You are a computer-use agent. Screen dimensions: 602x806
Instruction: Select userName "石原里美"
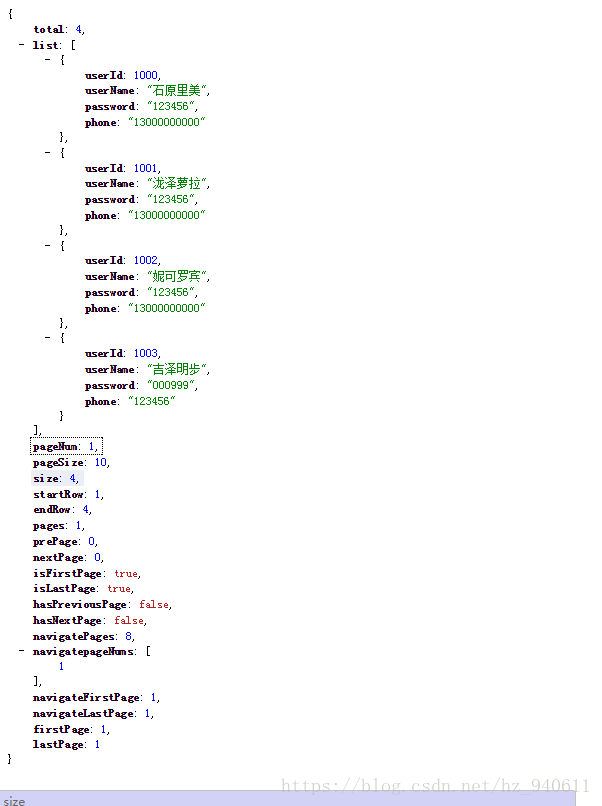(x=177, y=90)
